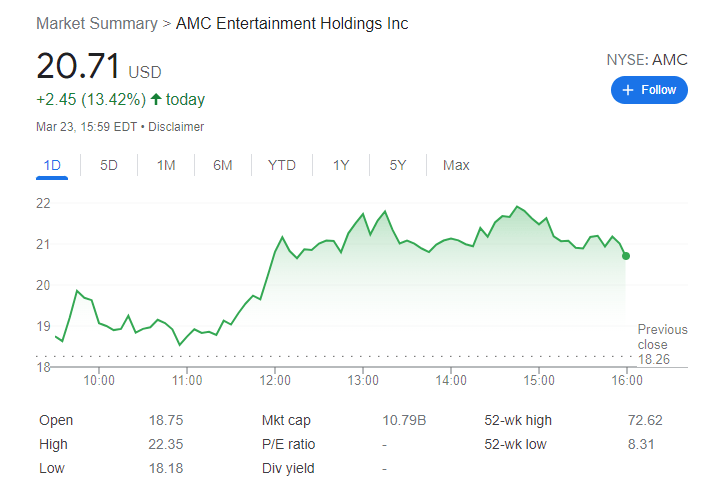Click the 20.71 price value
The width and height of the screenshot is (715, 489).
(x=78, y=66)
